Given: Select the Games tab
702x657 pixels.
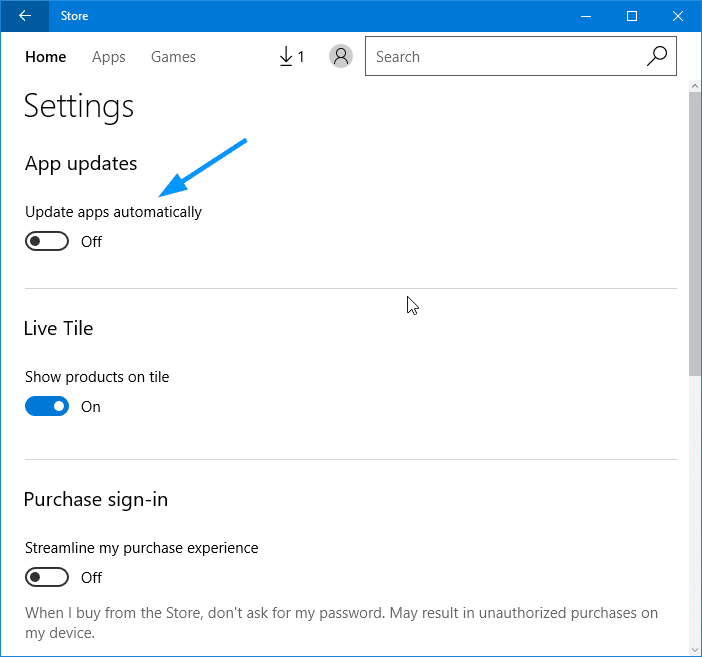Looking at the screenshot, I should [x=173, y=57].
